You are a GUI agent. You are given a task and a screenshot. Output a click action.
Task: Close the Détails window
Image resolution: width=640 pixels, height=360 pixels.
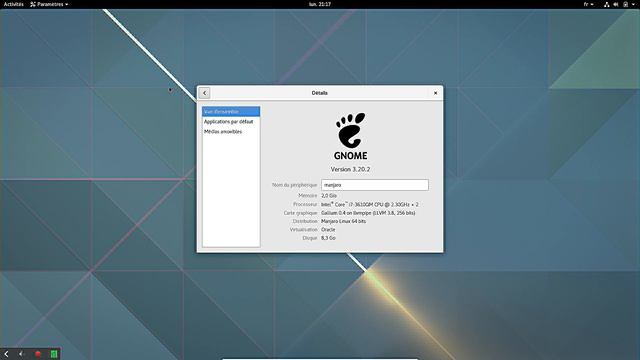click(436, 93)
